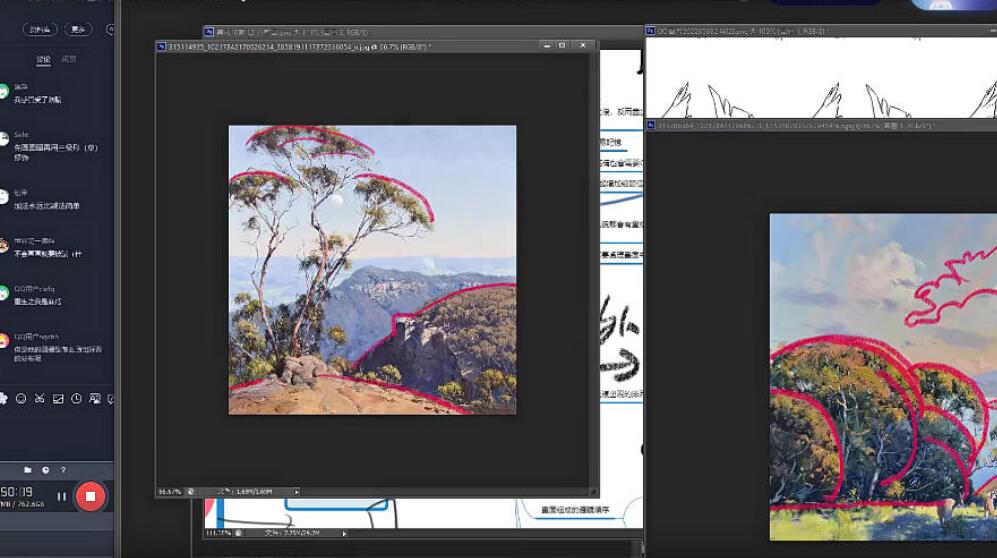
Task: Click the gum tree painting canvas
Action: tap(373, 270)
